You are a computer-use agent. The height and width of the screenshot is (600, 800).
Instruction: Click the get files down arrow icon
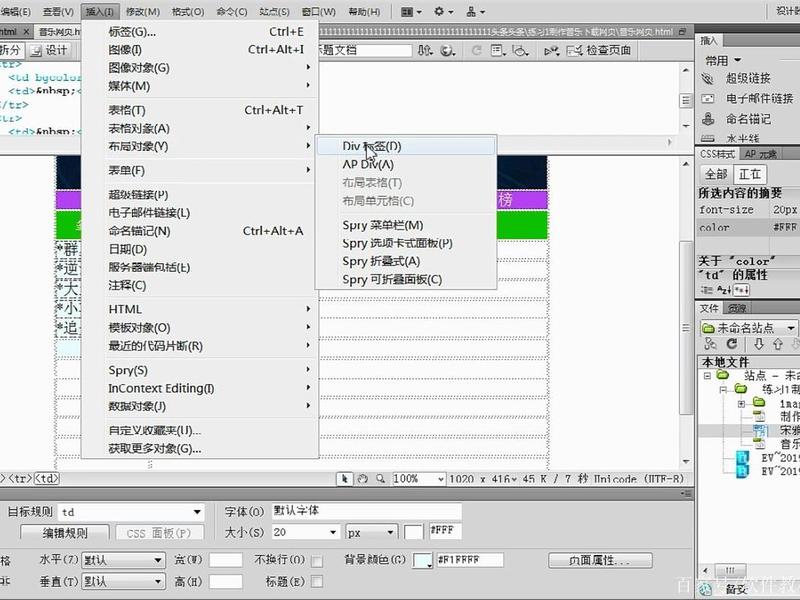pyautogui.click(x=759, y=344)
